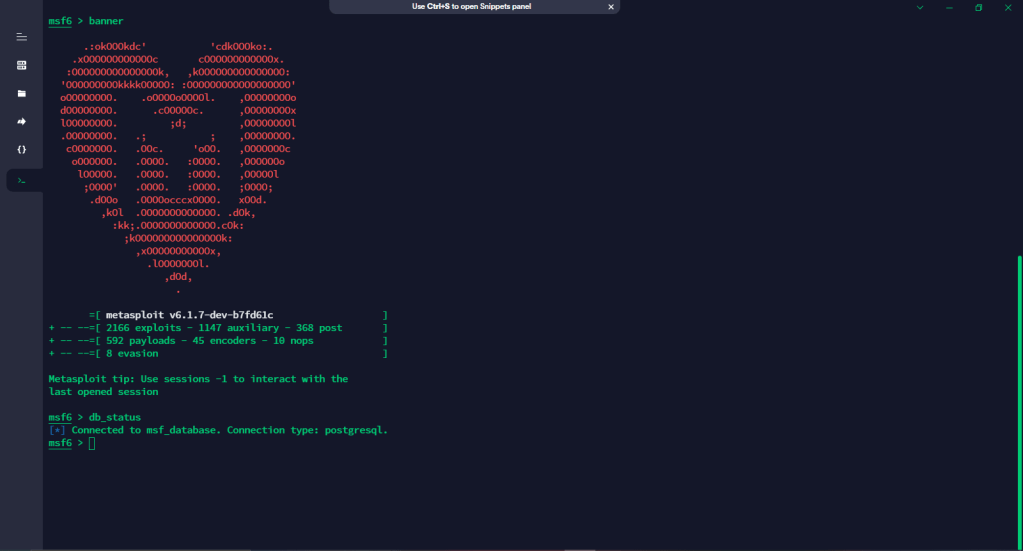Click the 'Metasploit tip' message line
This screenshot has height=551, width=1023.
click(198, 379)
